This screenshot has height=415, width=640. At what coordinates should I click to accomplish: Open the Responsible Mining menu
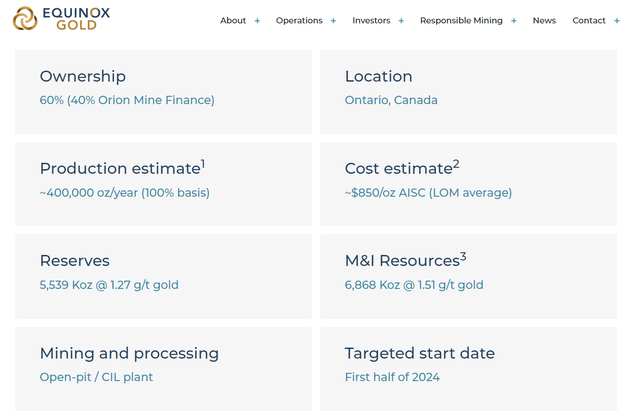462,21
